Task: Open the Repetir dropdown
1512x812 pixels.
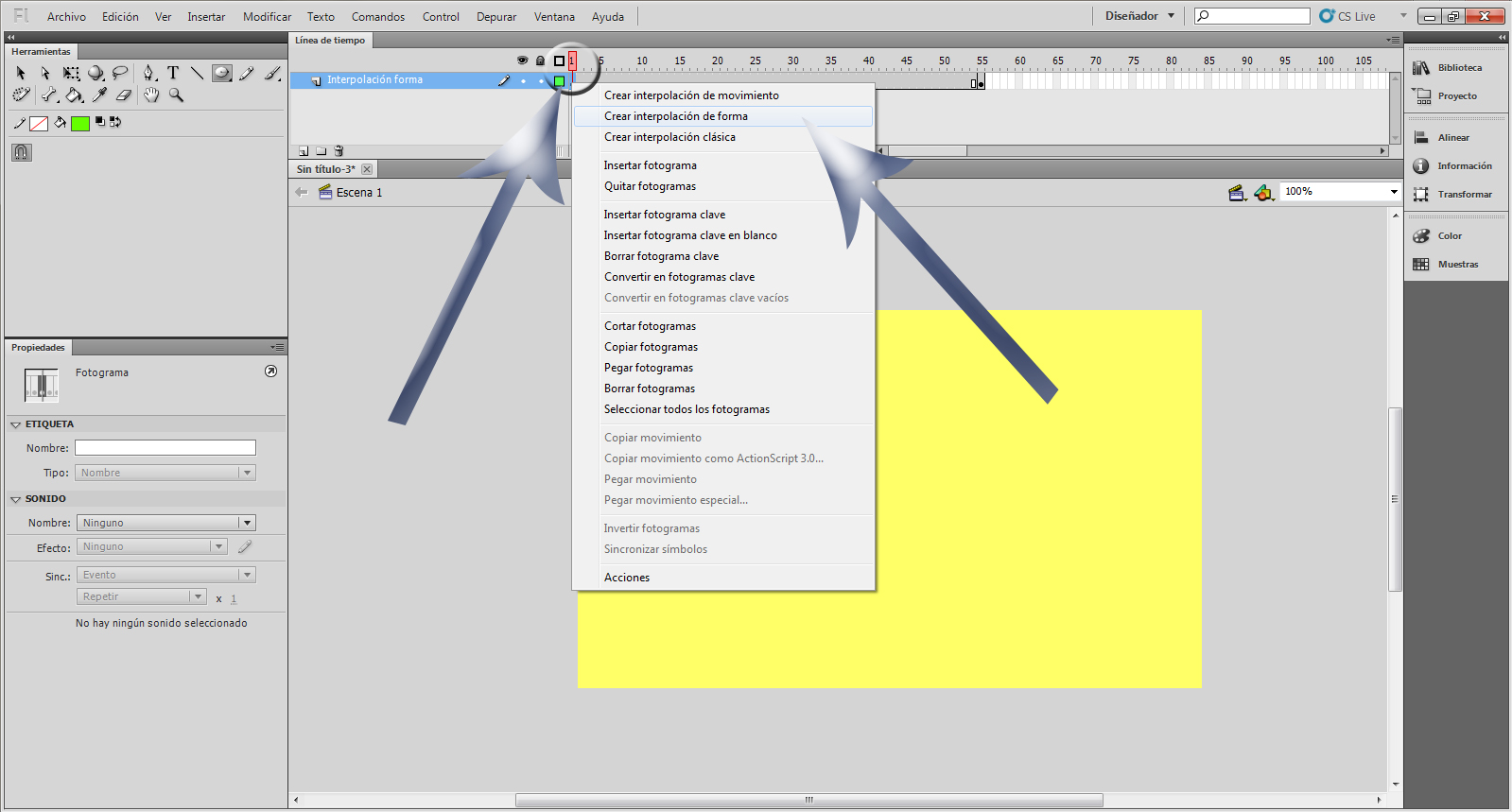Action: (x=142, y=596)
